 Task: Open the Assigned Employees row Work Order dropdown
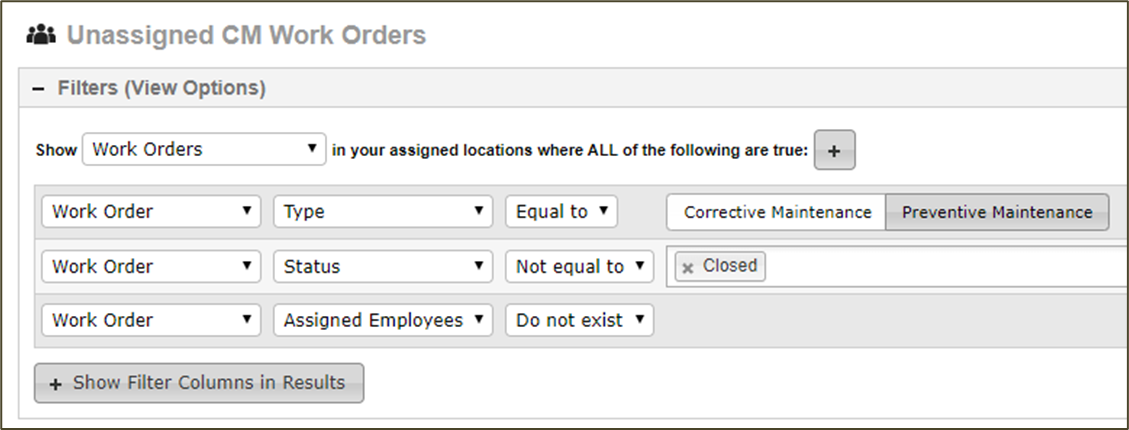(x=151, y=321)
